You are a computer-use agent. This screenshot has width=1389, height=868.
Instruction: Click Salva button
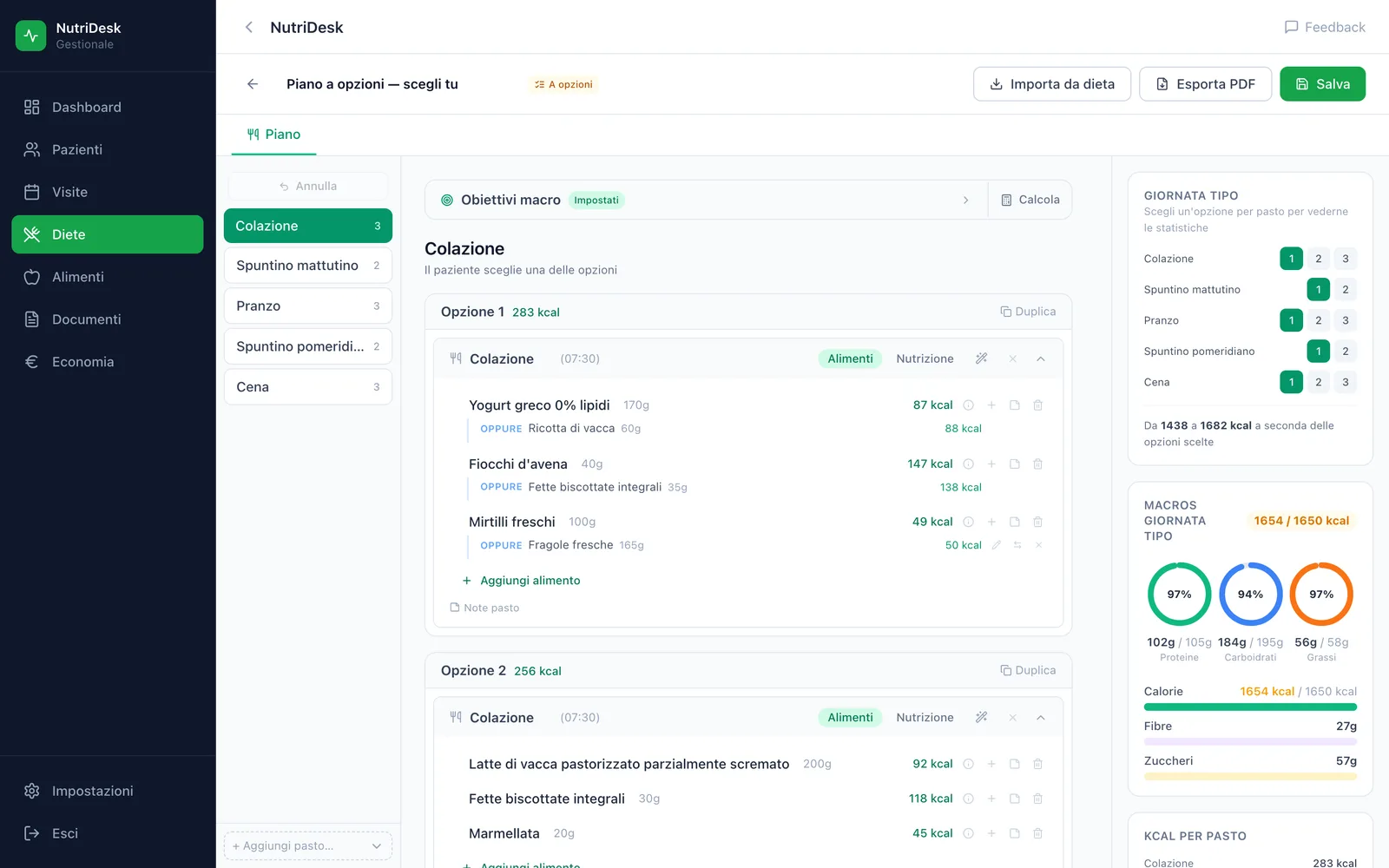coord(1322,84)
